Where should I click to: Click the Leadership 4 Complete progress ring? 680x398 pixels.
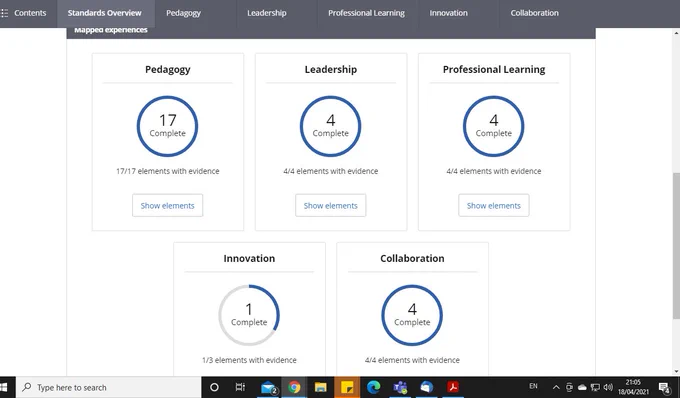(330, 126)
